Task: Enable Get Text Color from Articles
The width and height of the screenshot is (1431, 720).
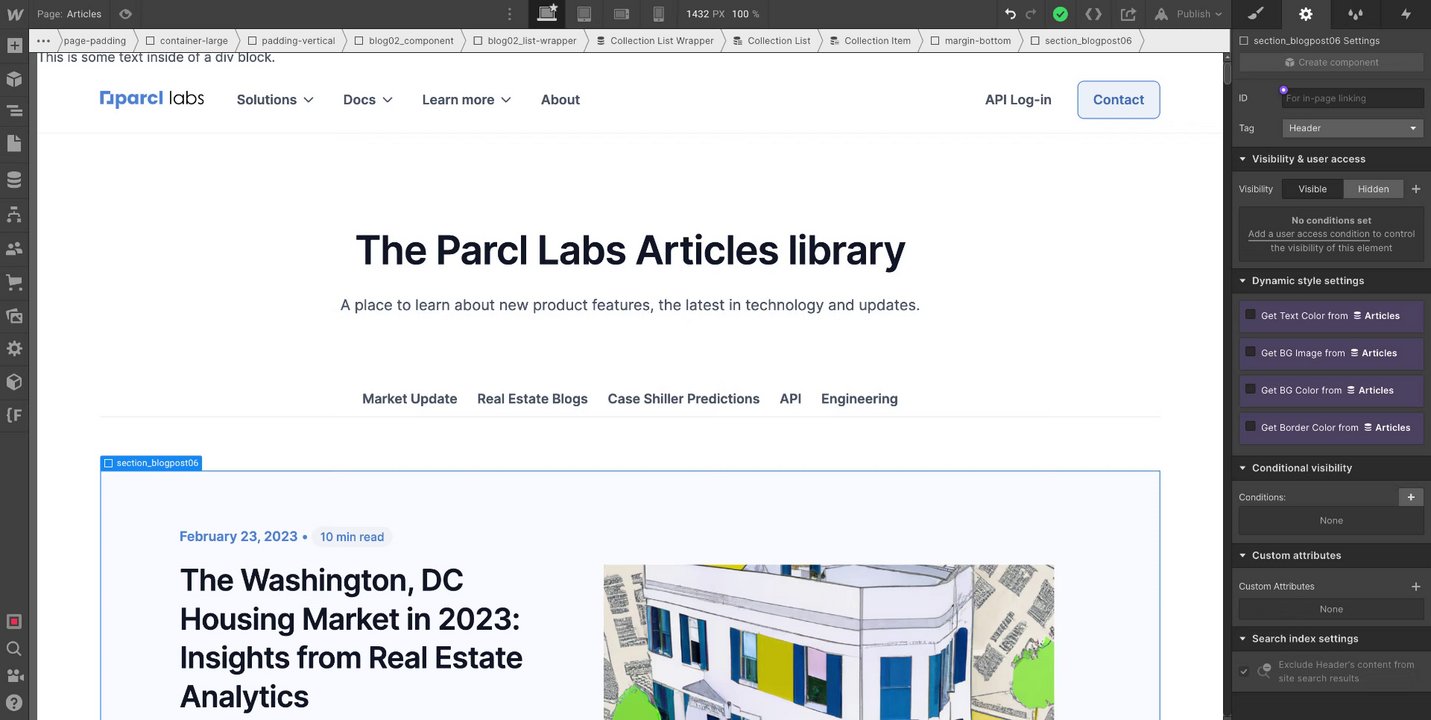Action: tap(1250, 314)
